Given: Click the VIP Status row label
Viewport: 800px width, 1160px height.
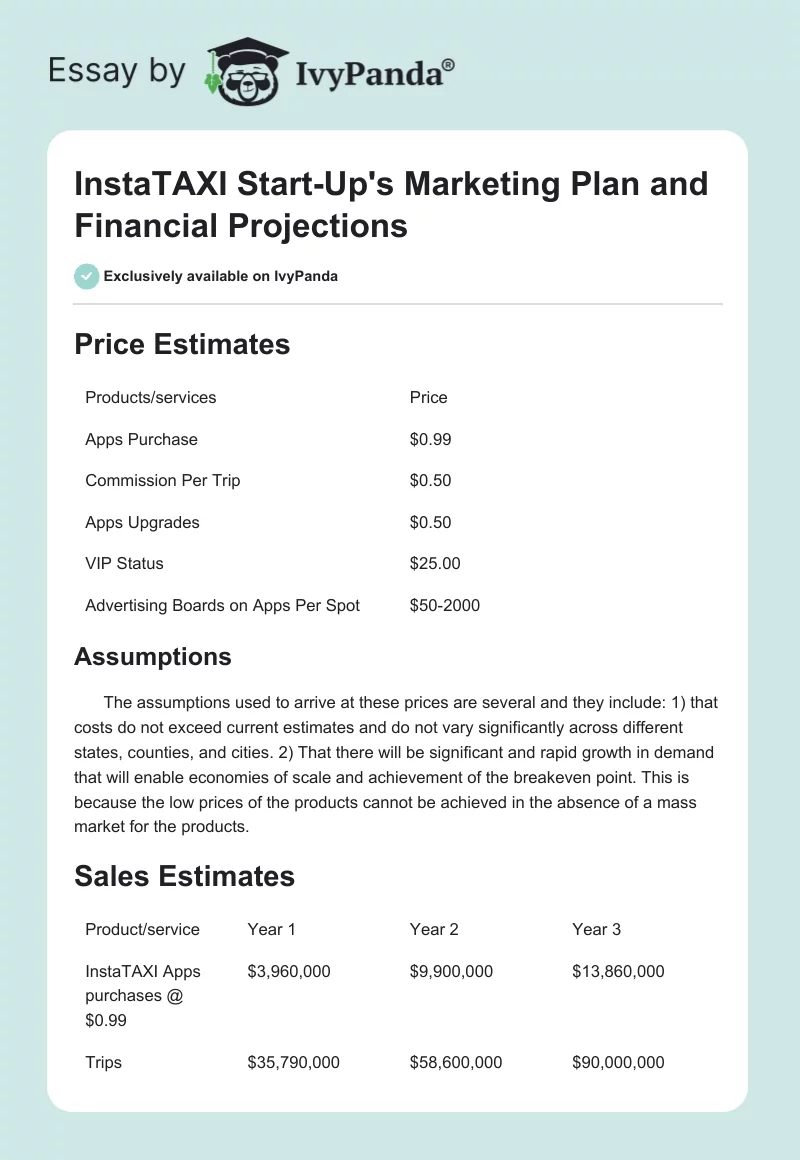Looking at the screenshot, I should click(x=124, y=563).
